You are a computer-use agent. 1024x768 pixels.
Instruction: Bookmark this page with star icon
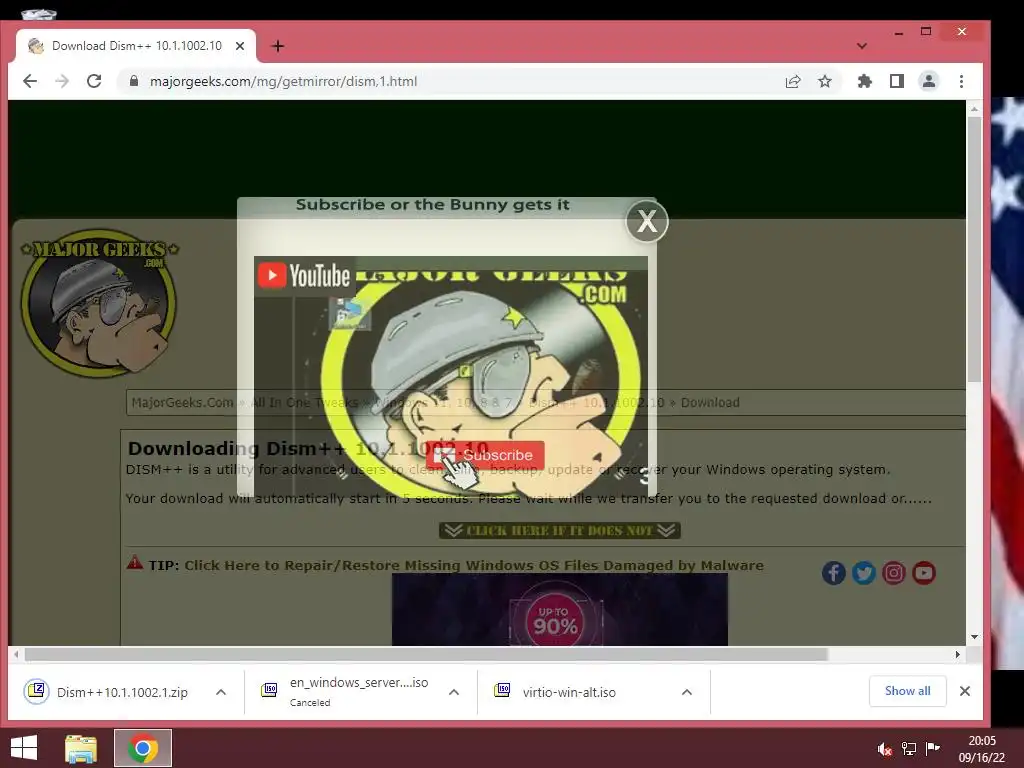tap(825, 81)
